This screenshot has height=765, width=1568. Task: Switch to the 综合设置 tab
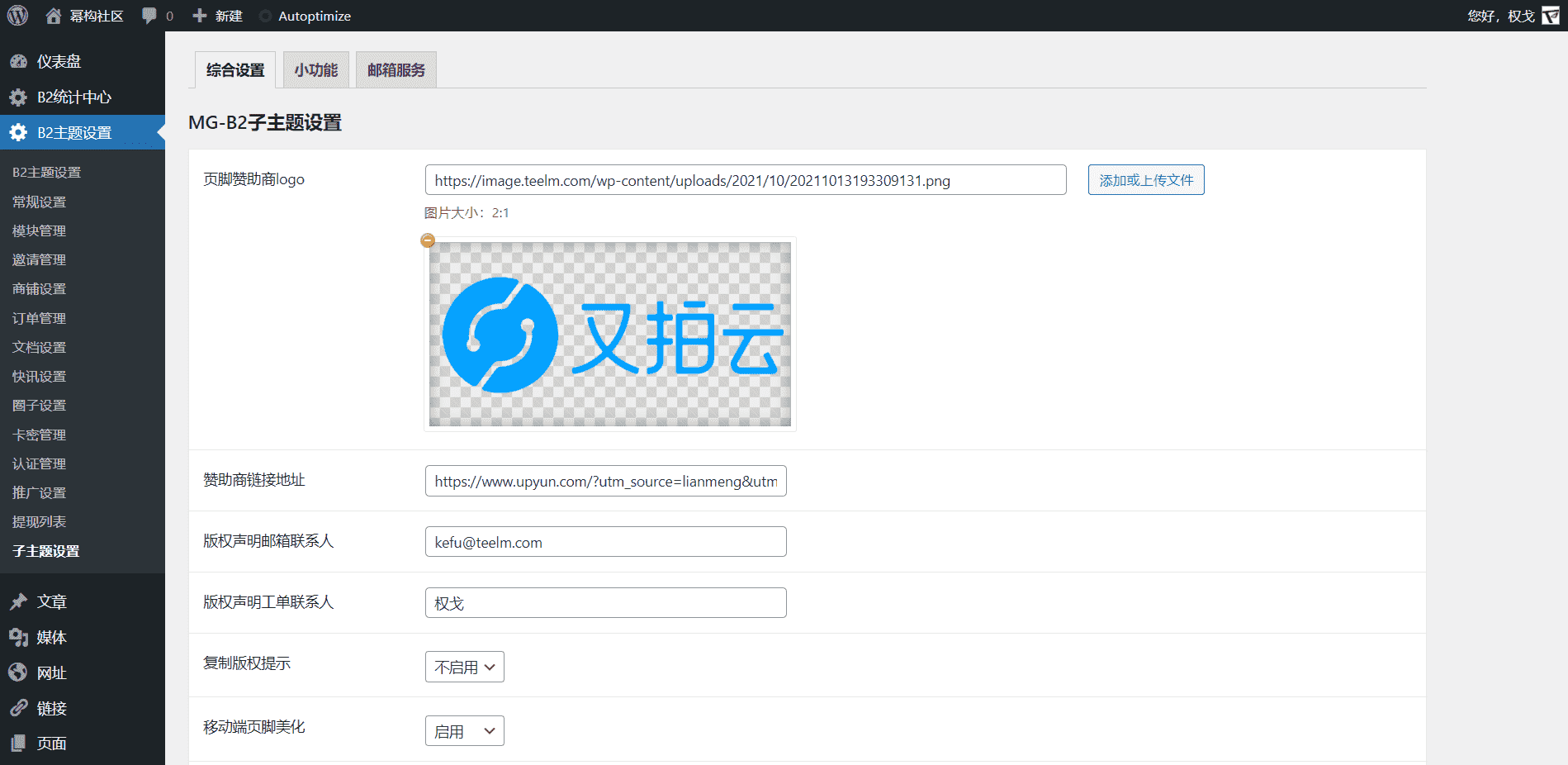235,70
